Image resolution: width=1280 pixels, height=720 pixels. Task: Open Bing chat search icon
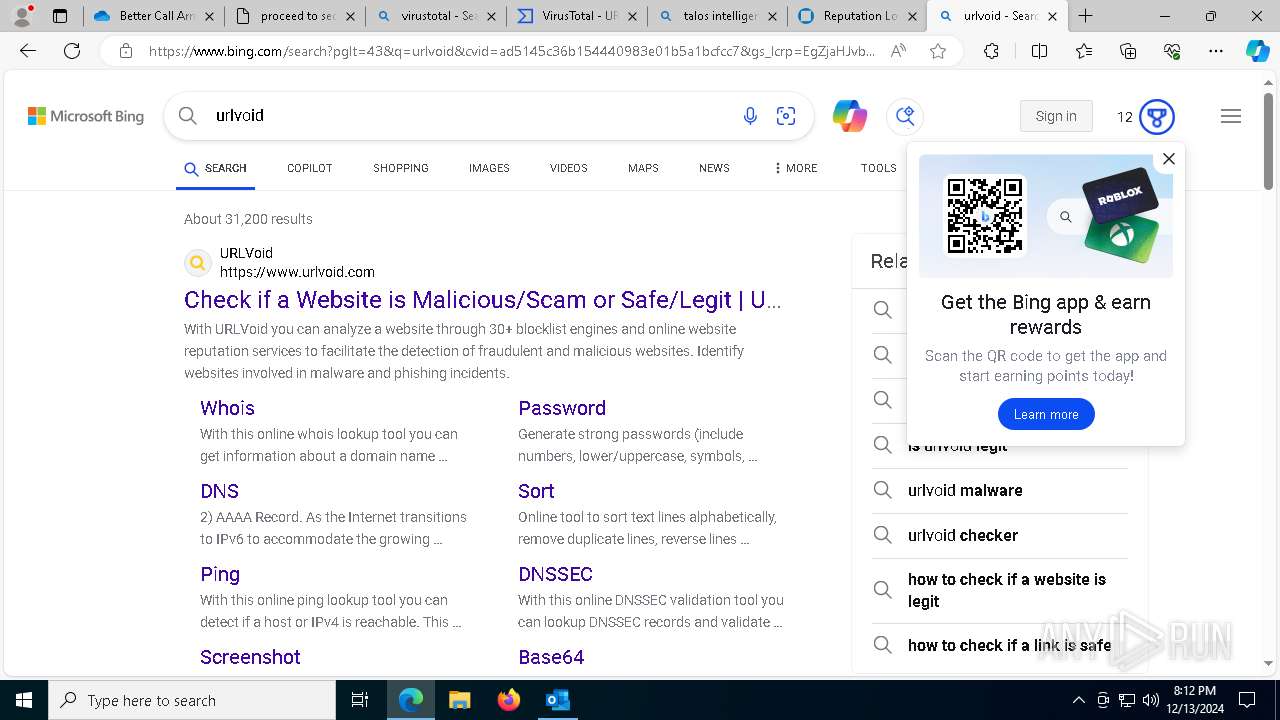point(905,116)
